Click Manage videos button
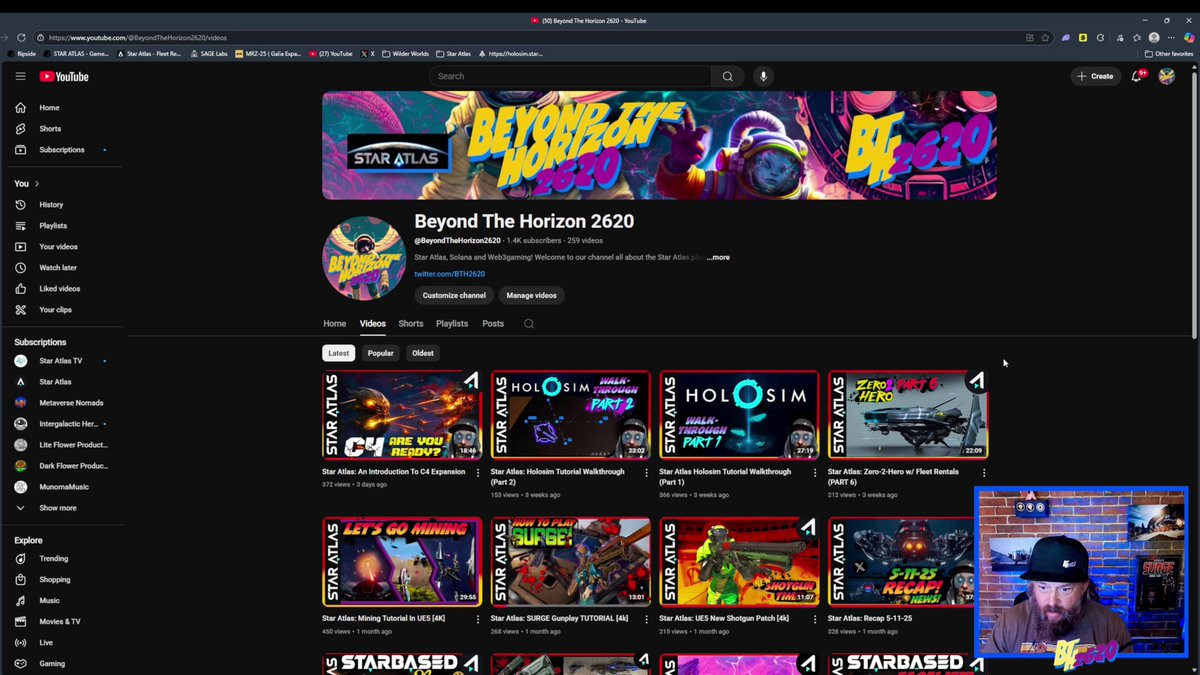1200x675 pixels. (531, 296)
